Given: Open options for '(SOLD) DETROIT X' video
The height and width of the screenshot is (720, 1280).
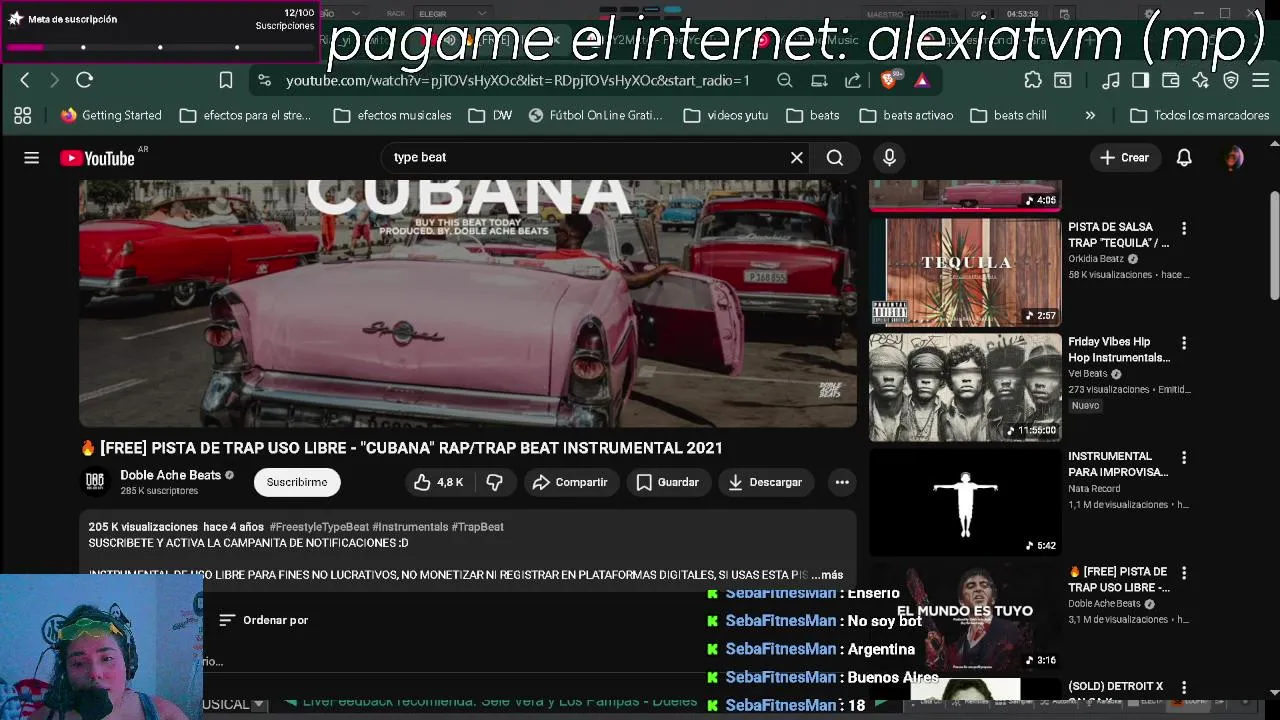Looking at the screenshot, I should tap(1184, 688).
